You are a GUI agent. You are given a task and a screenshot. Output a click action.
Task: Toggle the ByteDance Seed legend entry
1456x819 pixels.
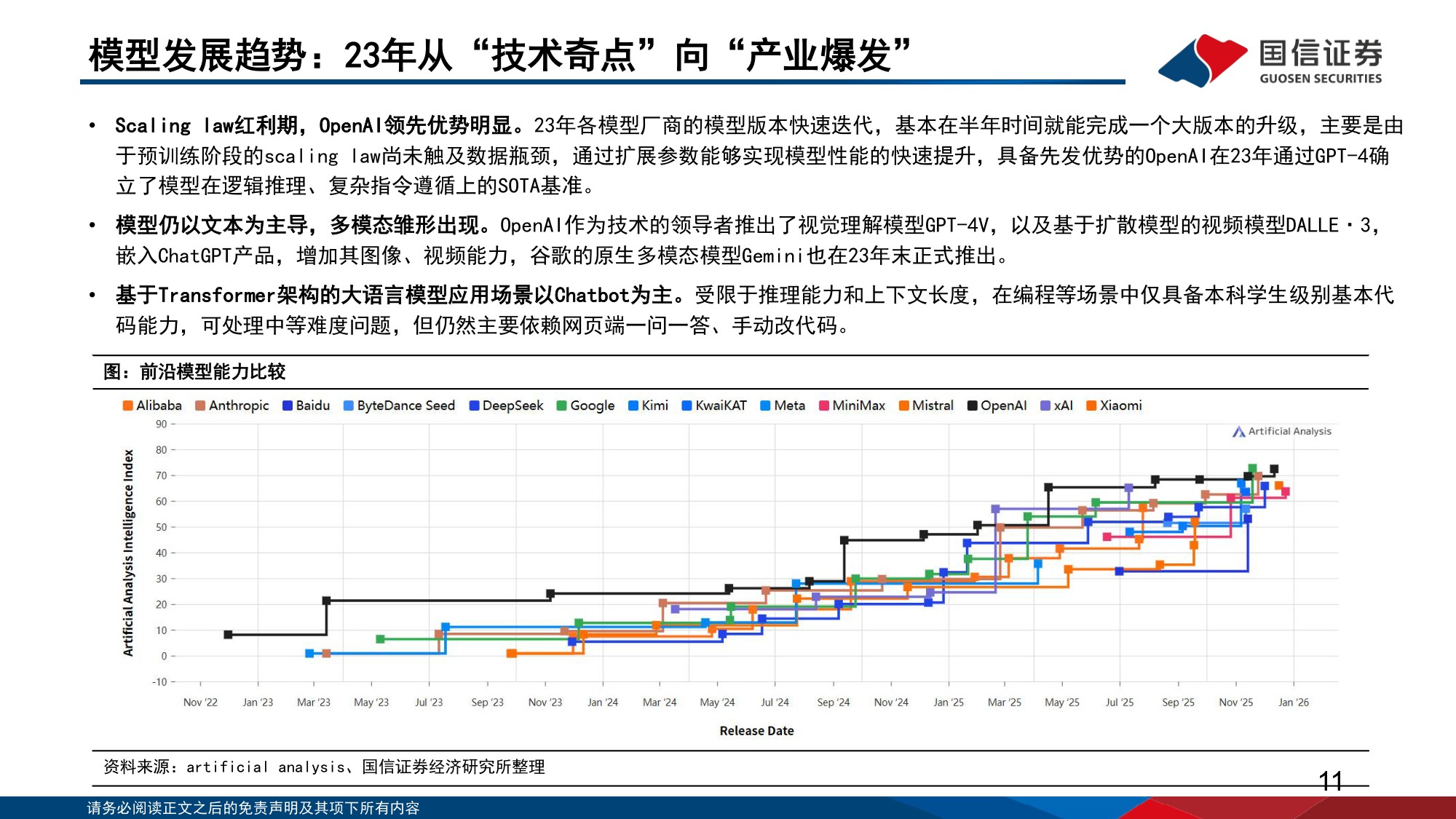pos(399,405)
